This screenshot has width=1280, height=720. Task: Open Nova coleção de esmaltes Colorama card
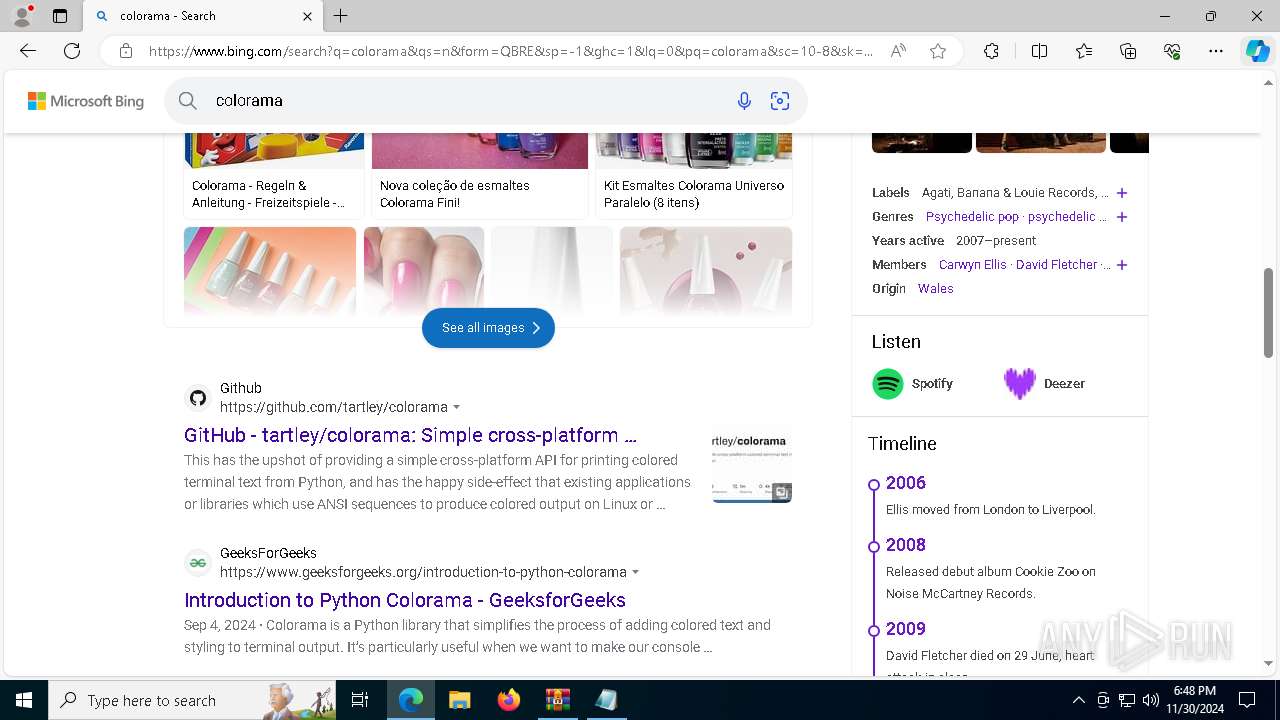[x=480, y=175]
